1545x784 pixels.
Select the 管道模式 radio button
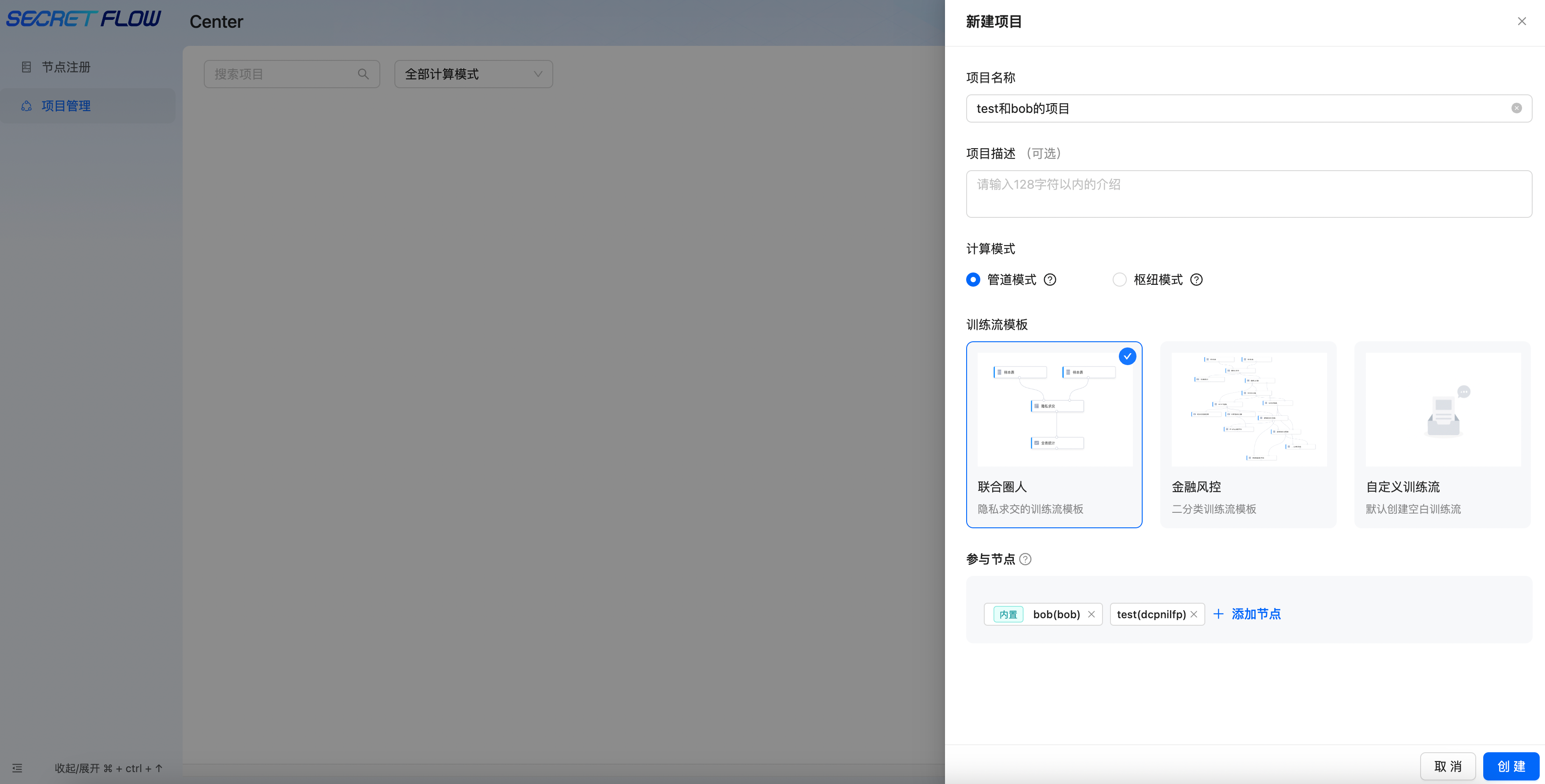[973, 280]
